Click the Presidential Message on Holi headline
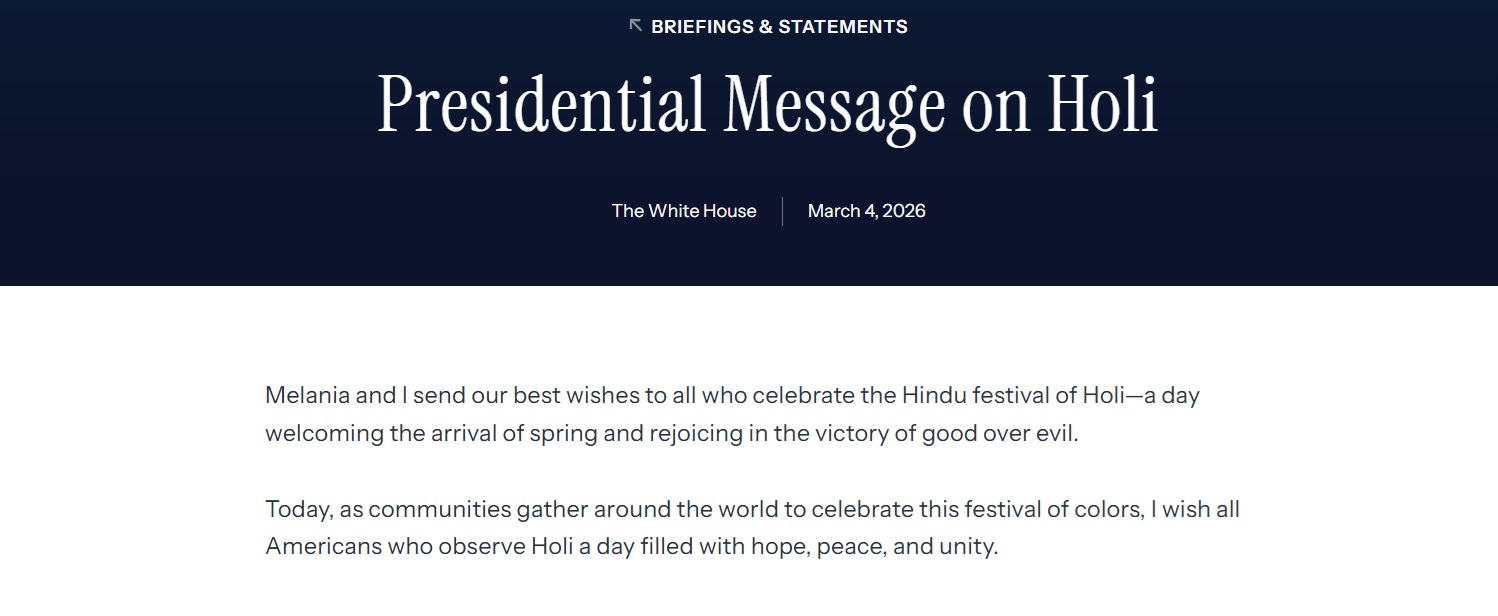Viewport: 1498px width, 616px height. click(x=767, y=105)
